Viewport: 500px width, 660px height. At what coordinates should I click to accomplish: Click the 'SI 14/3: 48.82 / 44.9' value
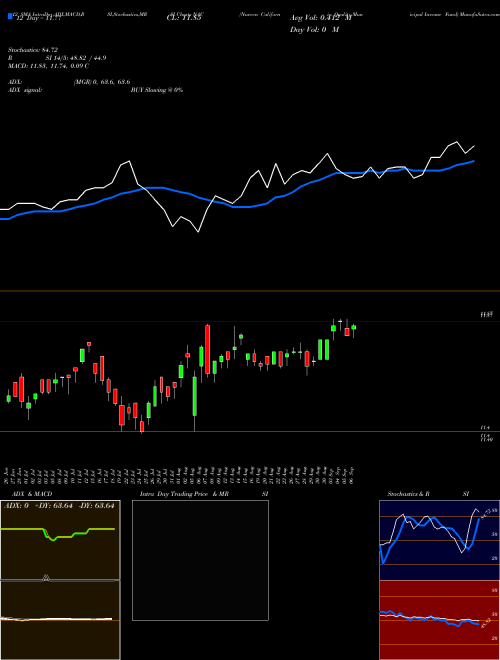77,58
